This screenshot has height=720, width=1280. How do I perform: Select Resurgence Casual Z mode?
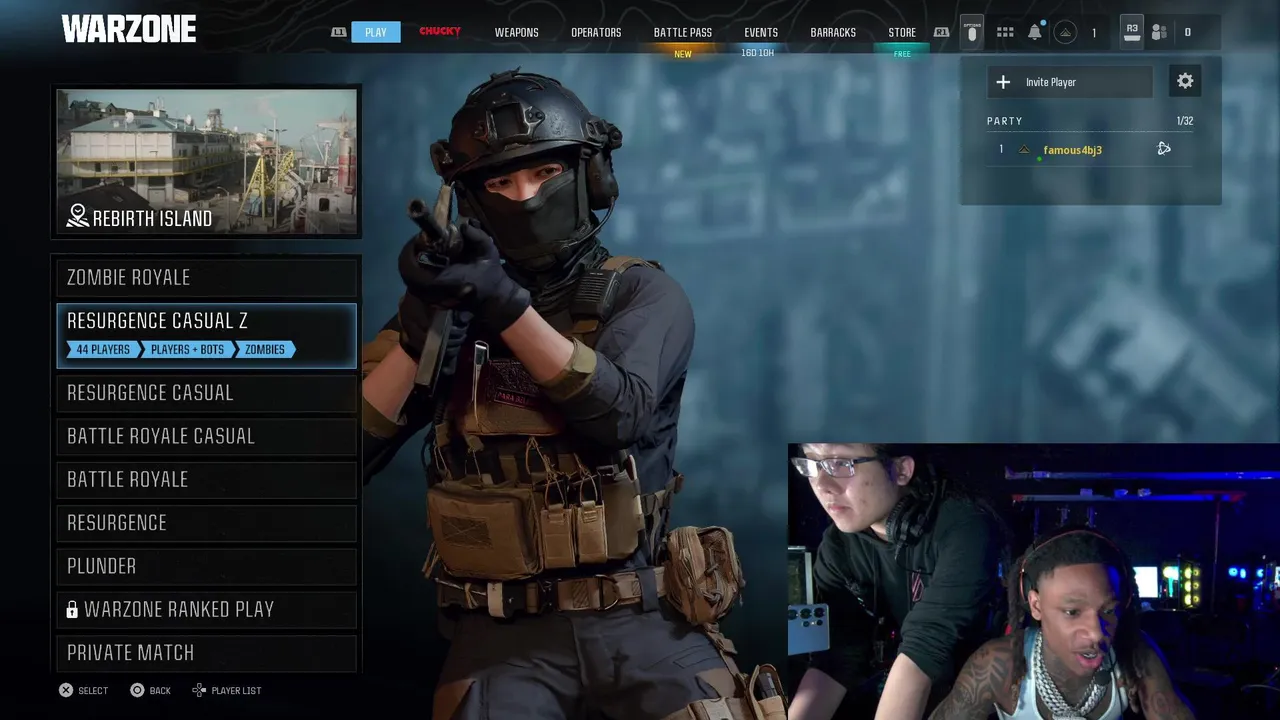(x=207, y=335)
